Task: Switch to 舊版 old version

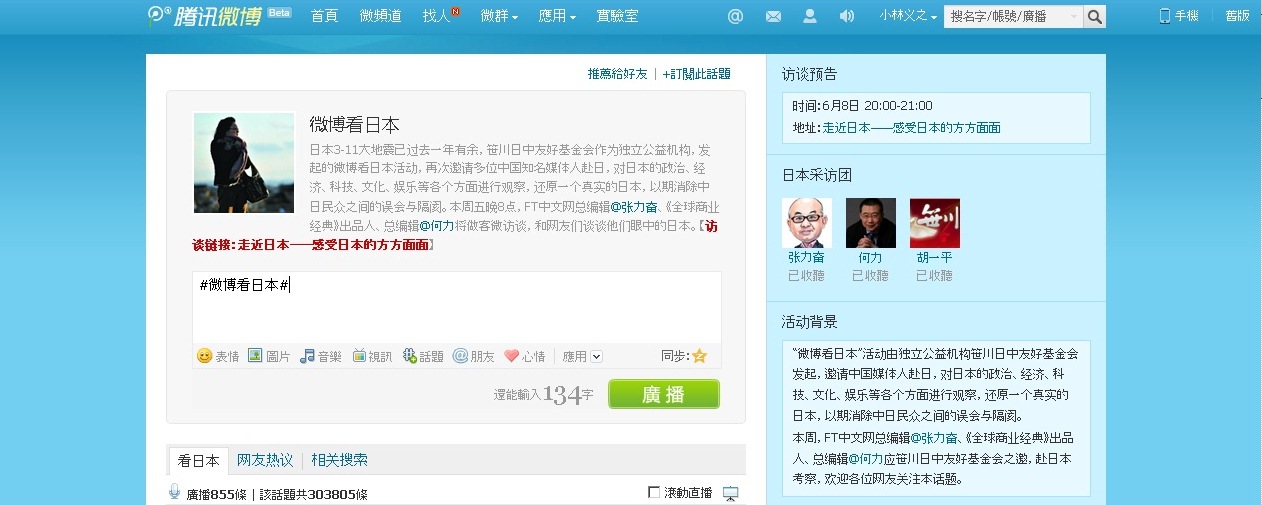Action: [1237, 16]
